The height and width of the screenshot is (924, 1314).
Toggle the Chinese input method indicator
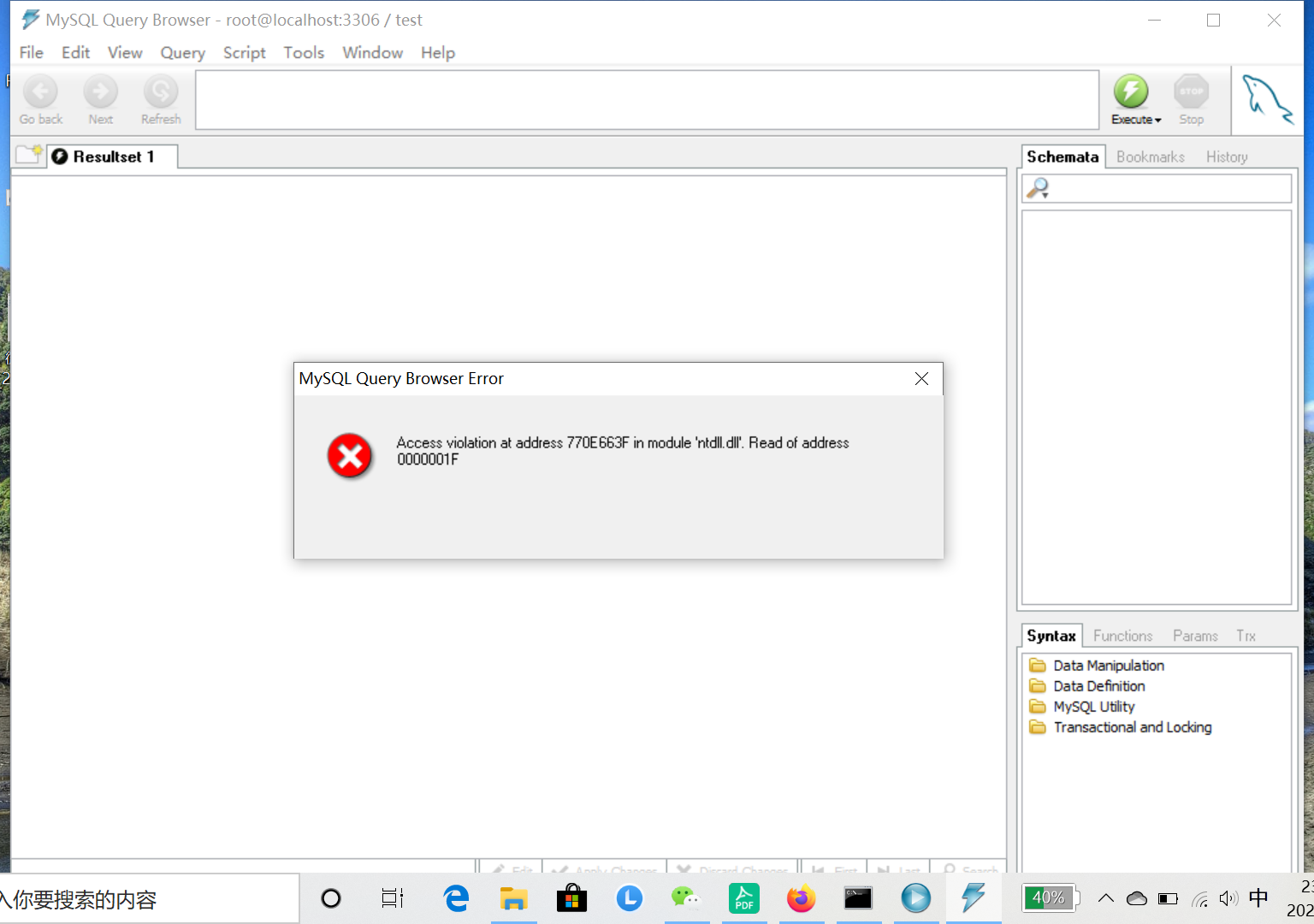point(1258,898)
